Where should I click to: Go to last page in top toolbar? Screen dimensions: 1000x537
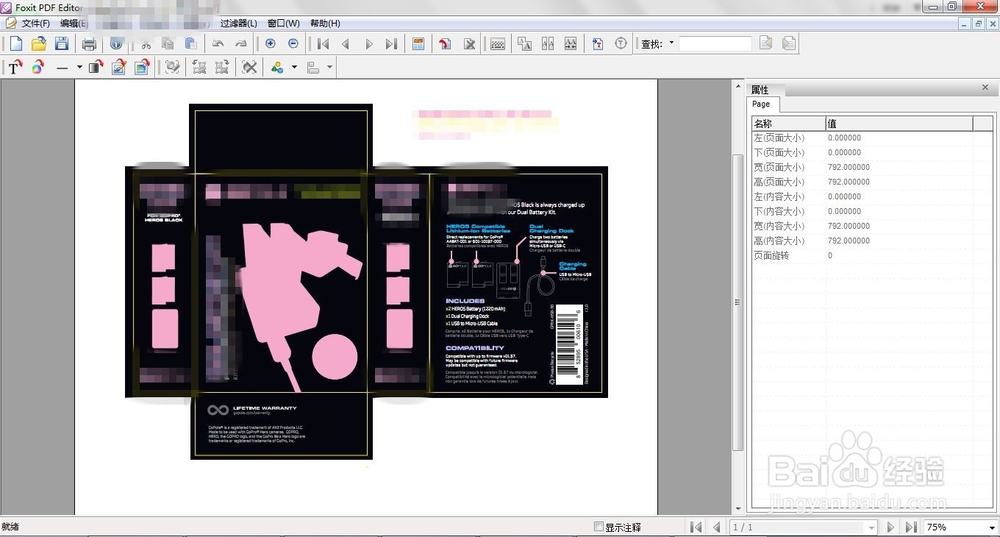tap(391, 43)
